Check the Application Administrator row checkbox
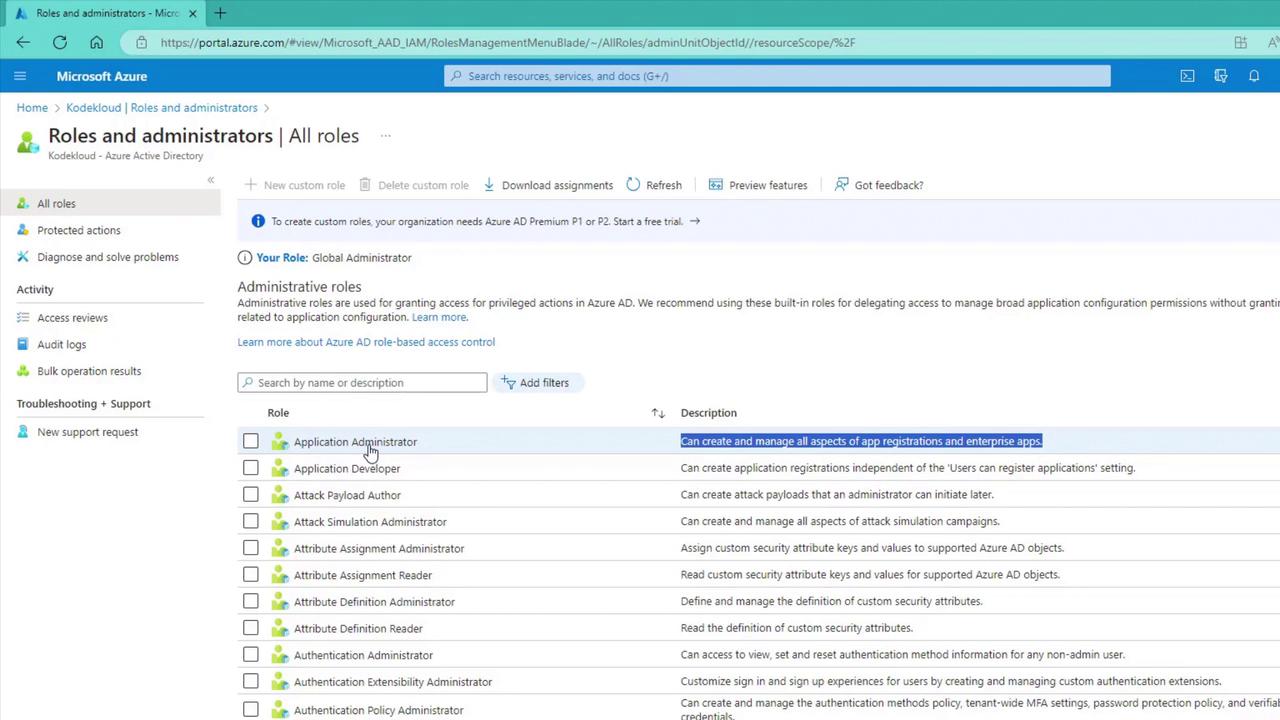Viewport: 1280px width, 720px height. click(251, 441)
